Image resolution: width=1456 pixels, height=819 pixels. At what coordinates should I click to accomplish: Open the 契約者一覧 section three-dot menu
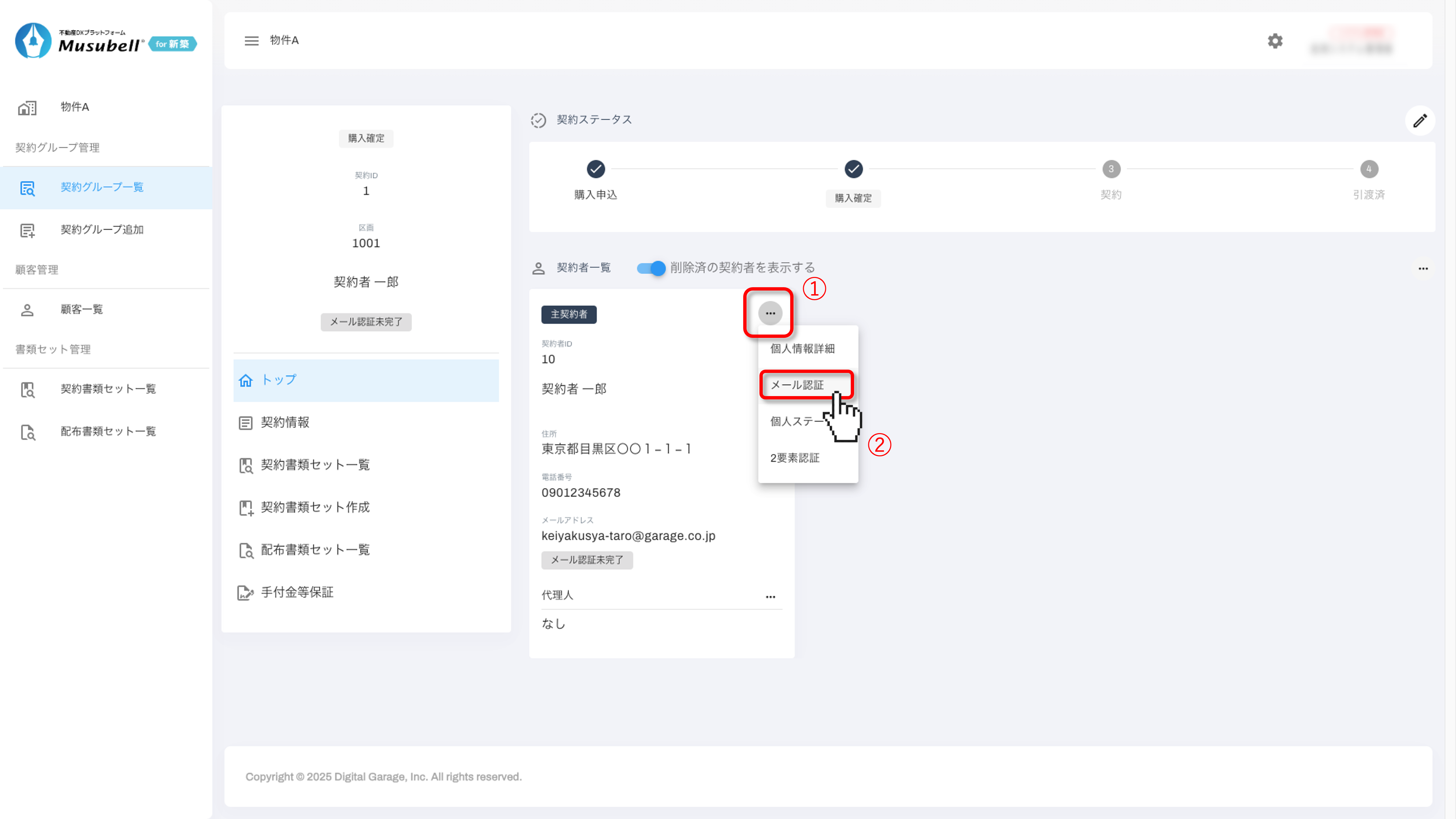point(1423,268)
